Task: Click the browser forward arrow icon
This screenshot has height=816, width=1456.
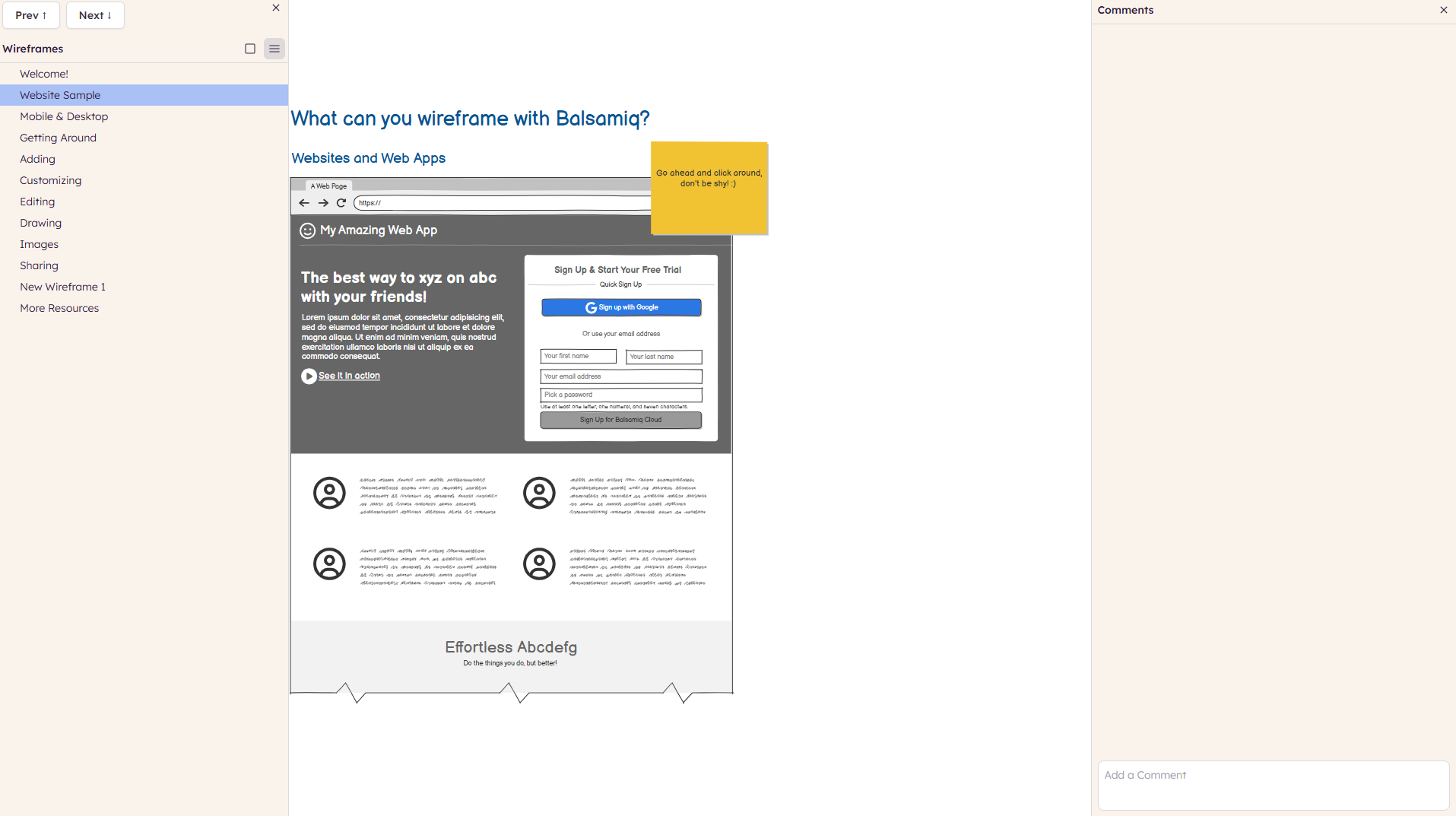Action: [323, 203]
